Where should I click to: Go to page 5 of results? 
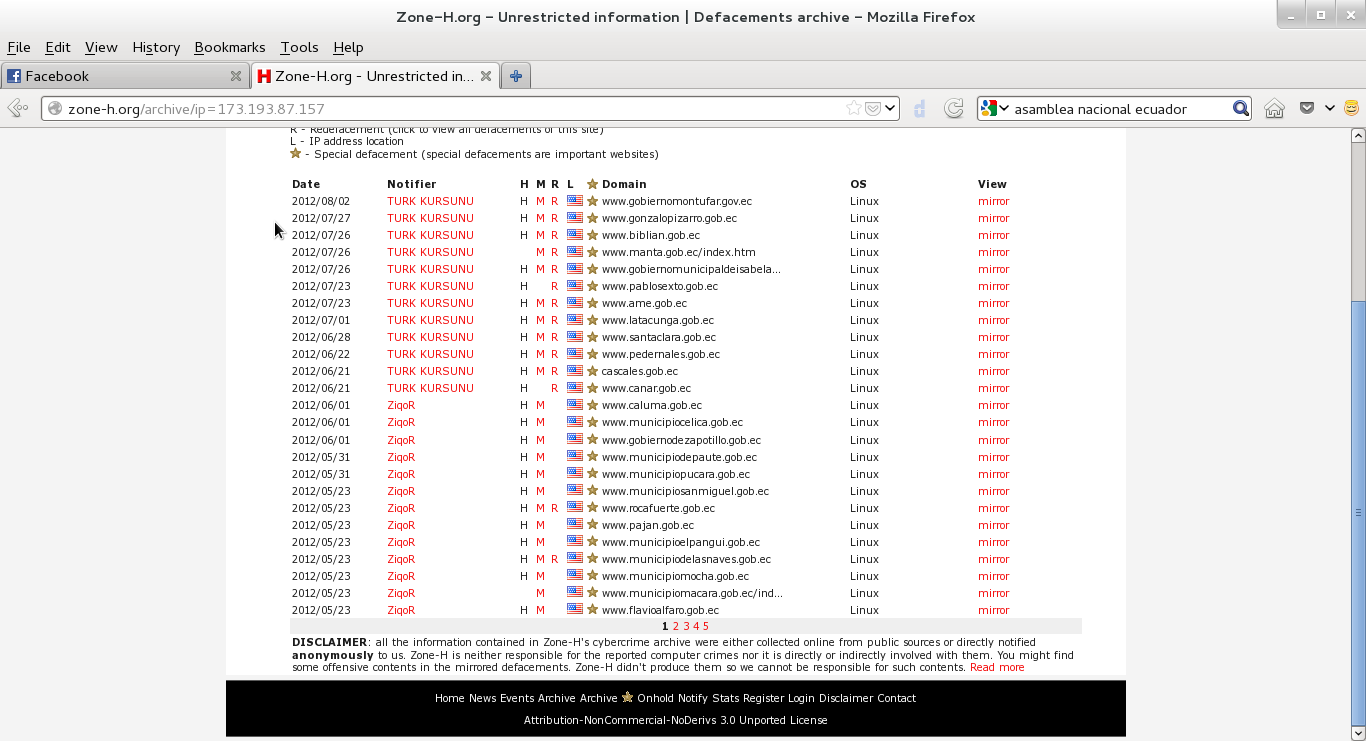(x=705, y=626)
